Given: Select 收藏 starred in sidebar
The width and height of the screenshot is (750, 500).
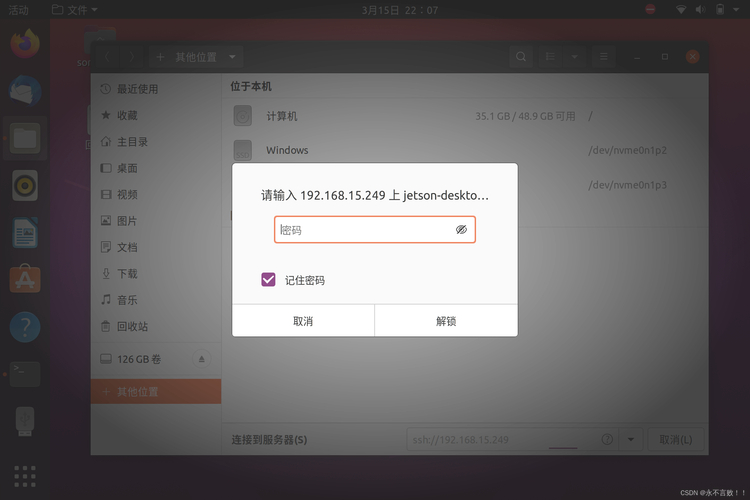Looking at the screenshot, I should (x=156, y=115).
